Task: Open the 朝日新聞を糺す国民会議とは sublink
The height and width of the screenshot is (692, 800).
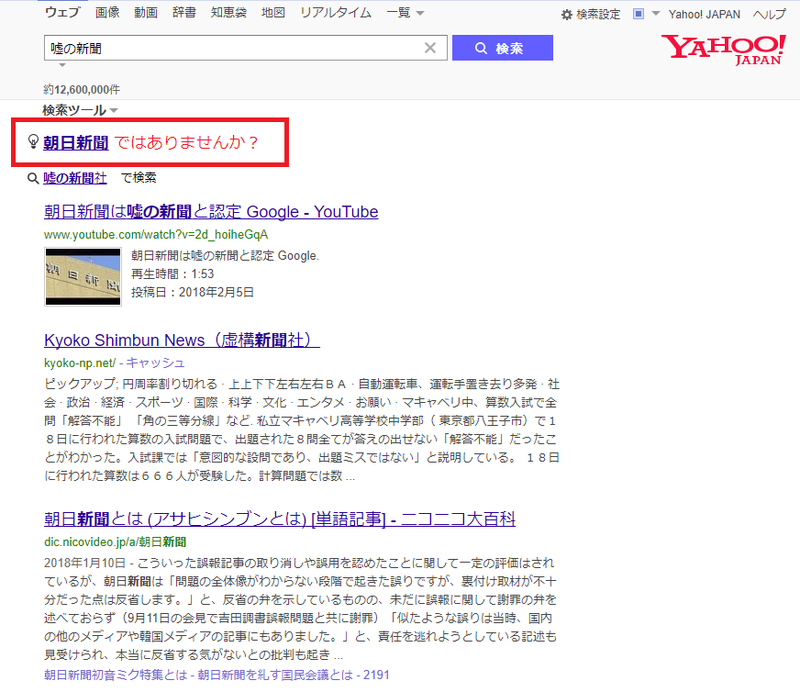Action: [275, 675]
